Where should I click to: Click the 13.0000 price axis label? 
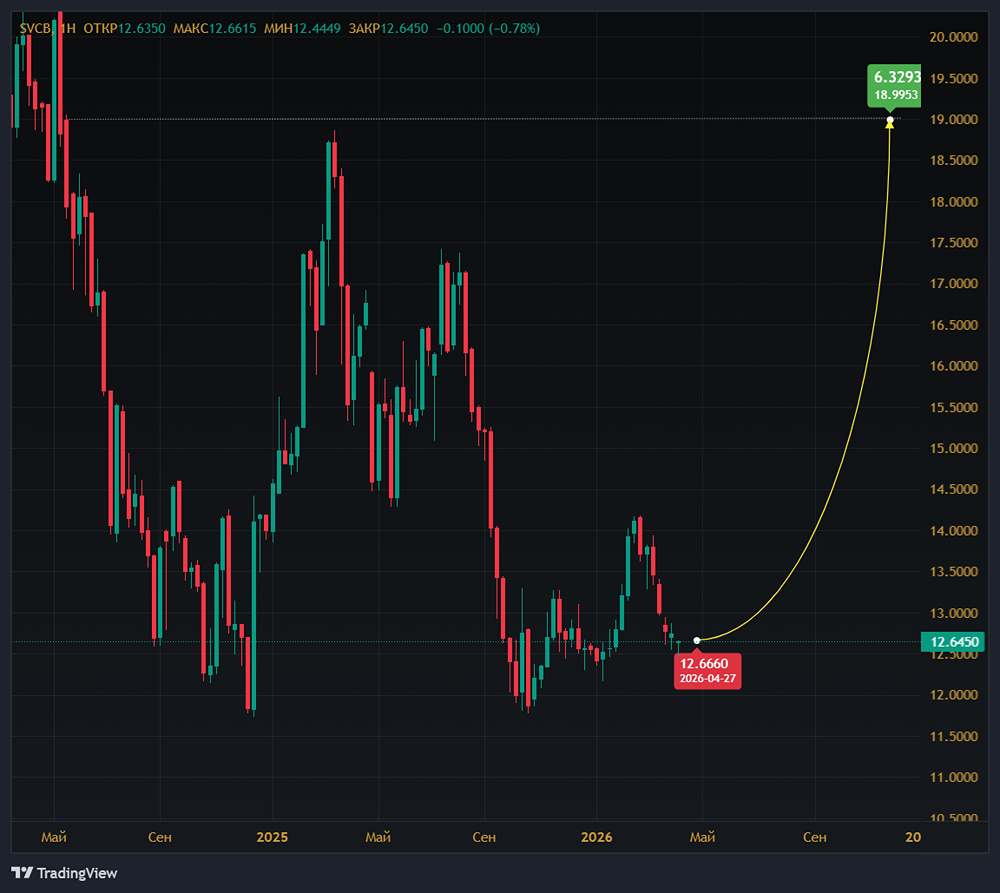[953, 612]
